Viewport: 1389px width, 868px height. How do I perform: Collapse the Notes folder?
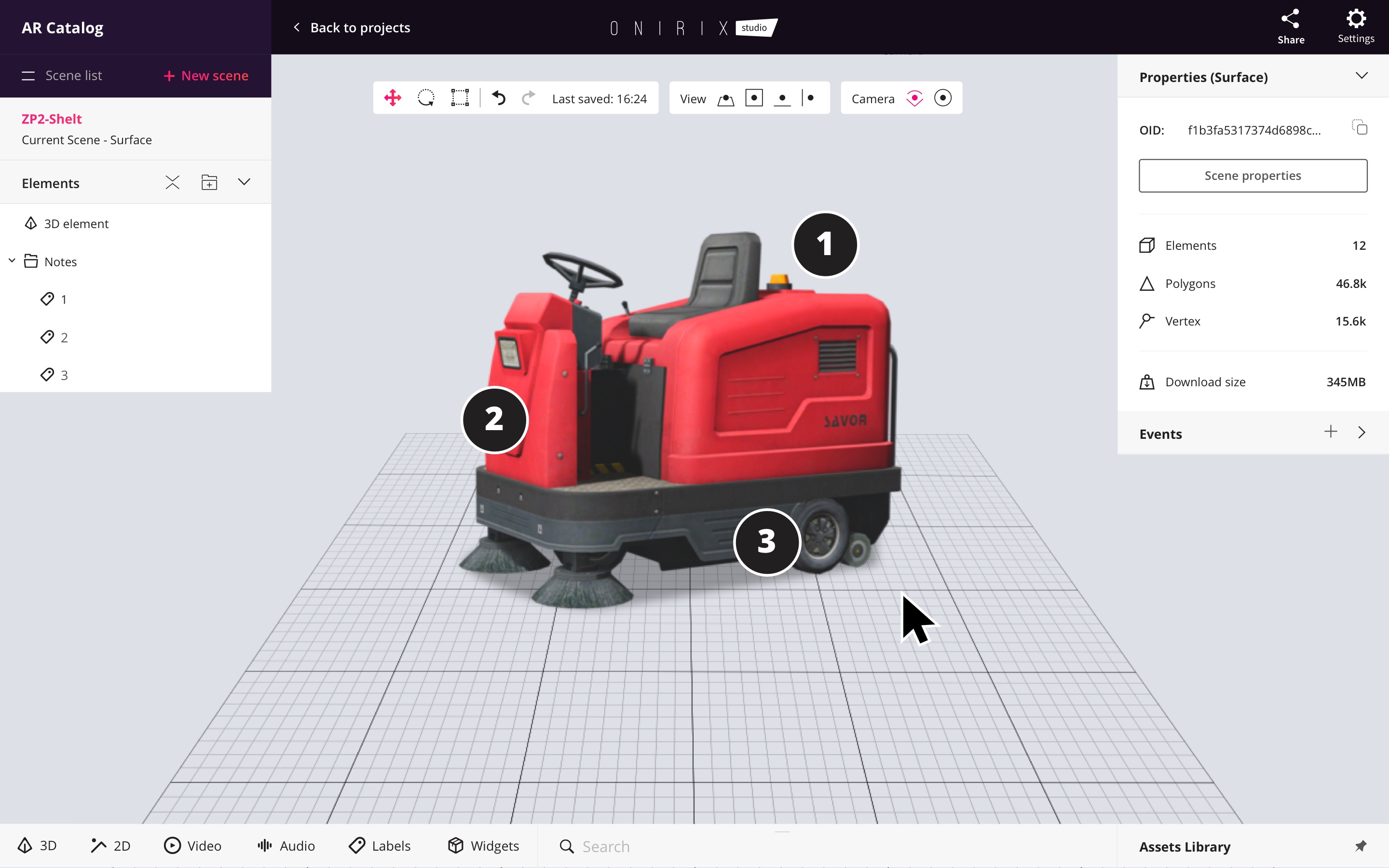click(x=12, y=261)
